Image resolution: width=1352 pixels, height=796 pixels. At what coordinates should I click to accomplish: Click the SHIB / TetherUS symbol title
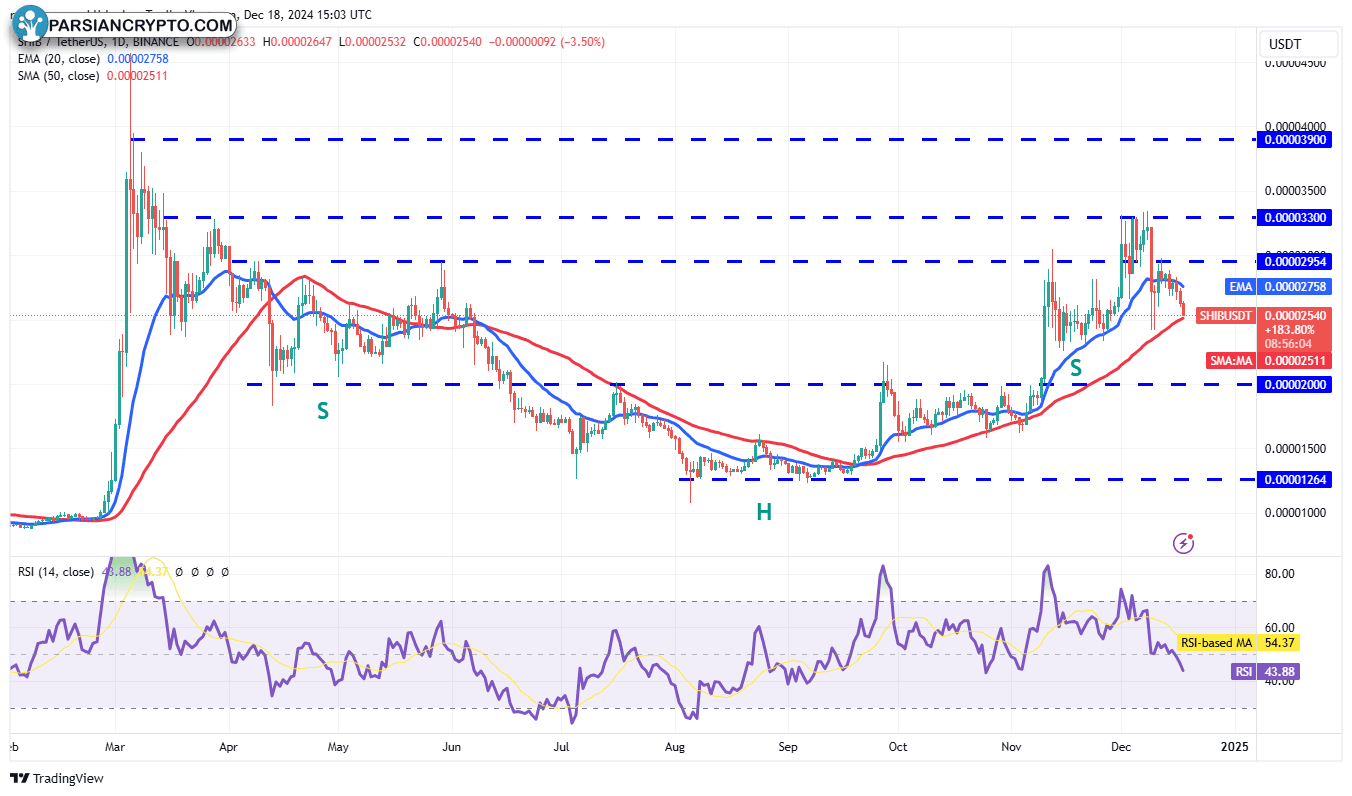click(x=59, y=42)
